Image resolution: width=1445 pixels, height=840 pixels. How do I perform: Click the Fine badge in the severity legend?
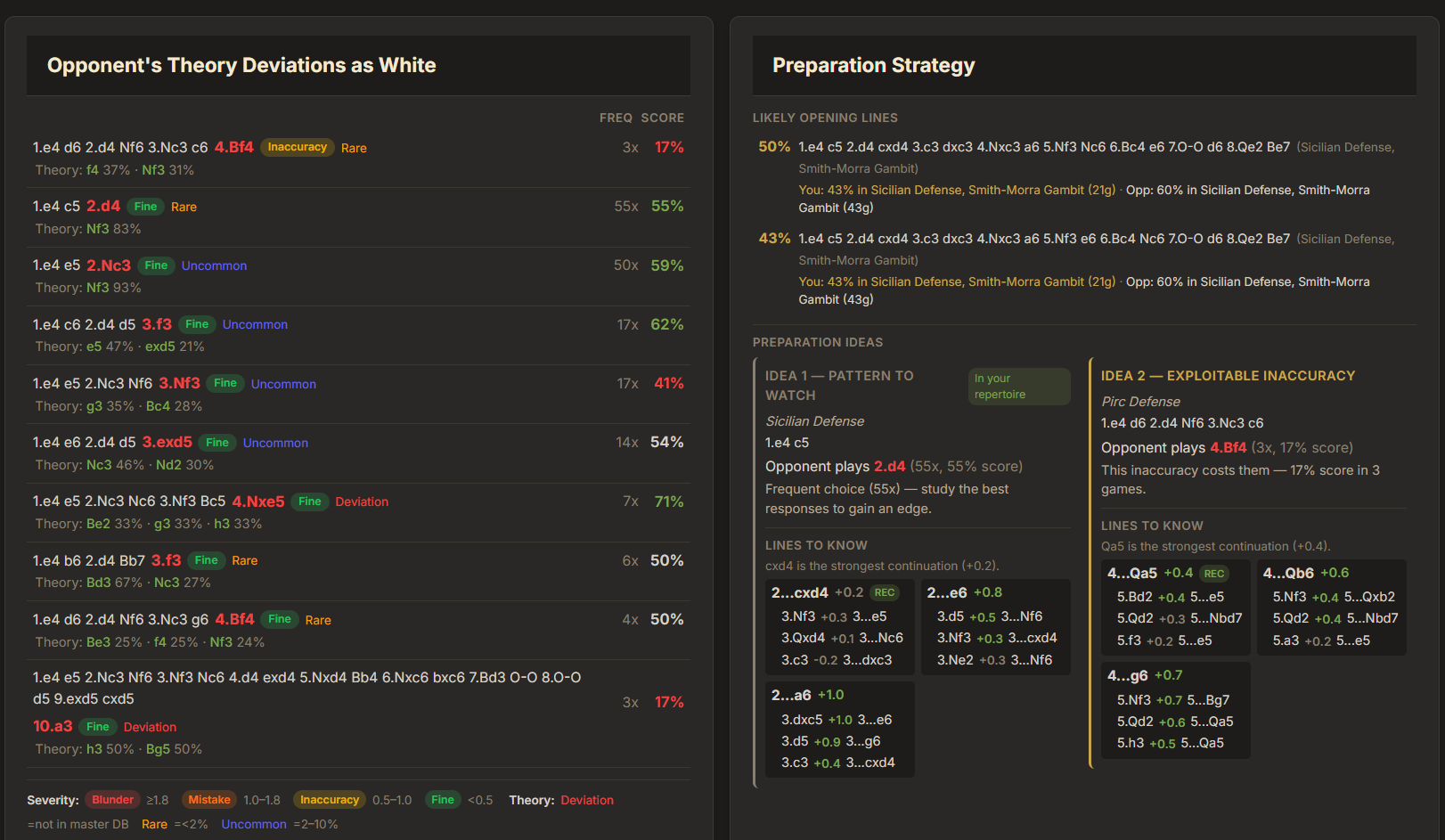coord(443,800)
